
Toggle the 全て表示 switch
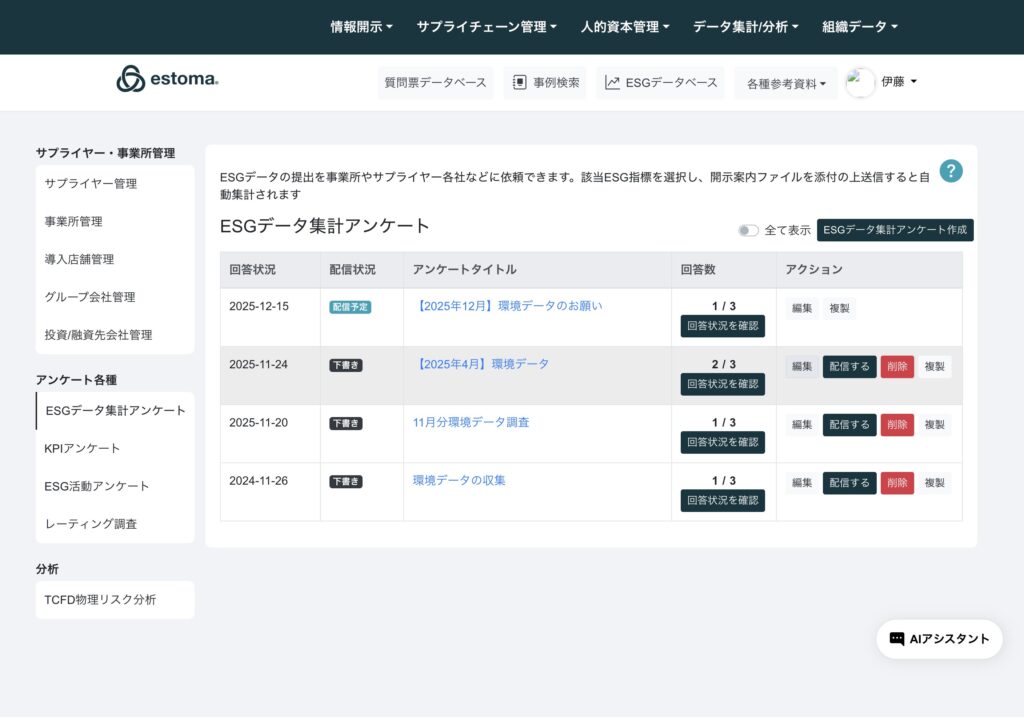(748, 230)
